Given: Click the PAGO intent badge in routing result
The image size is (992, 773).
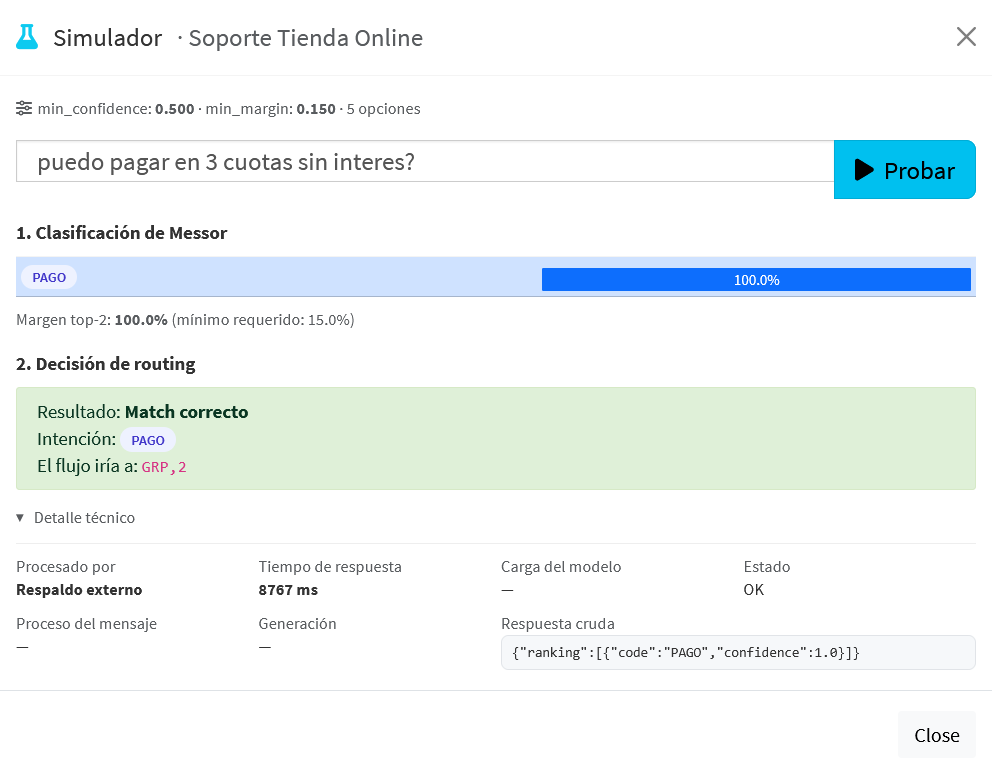Looking at the screenshot, I should click(x=148, y=440).
